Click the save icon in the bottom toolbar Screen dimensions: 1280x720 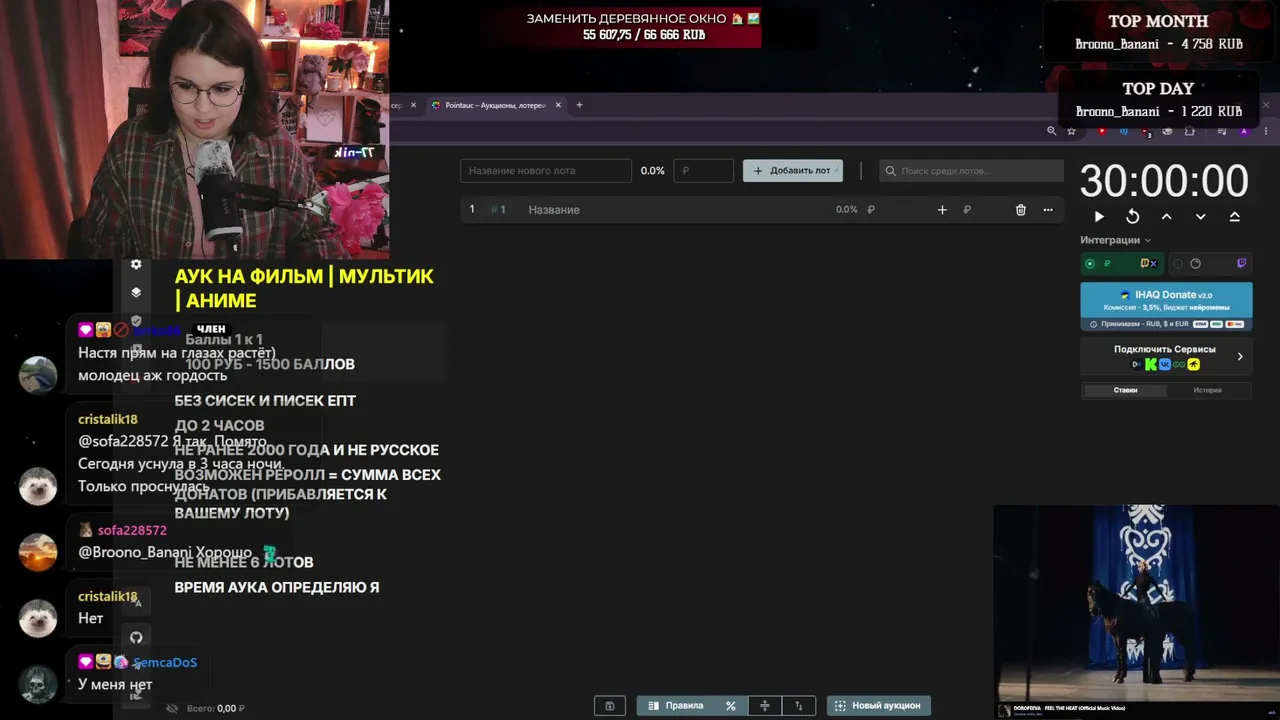(x=610, y=706)
